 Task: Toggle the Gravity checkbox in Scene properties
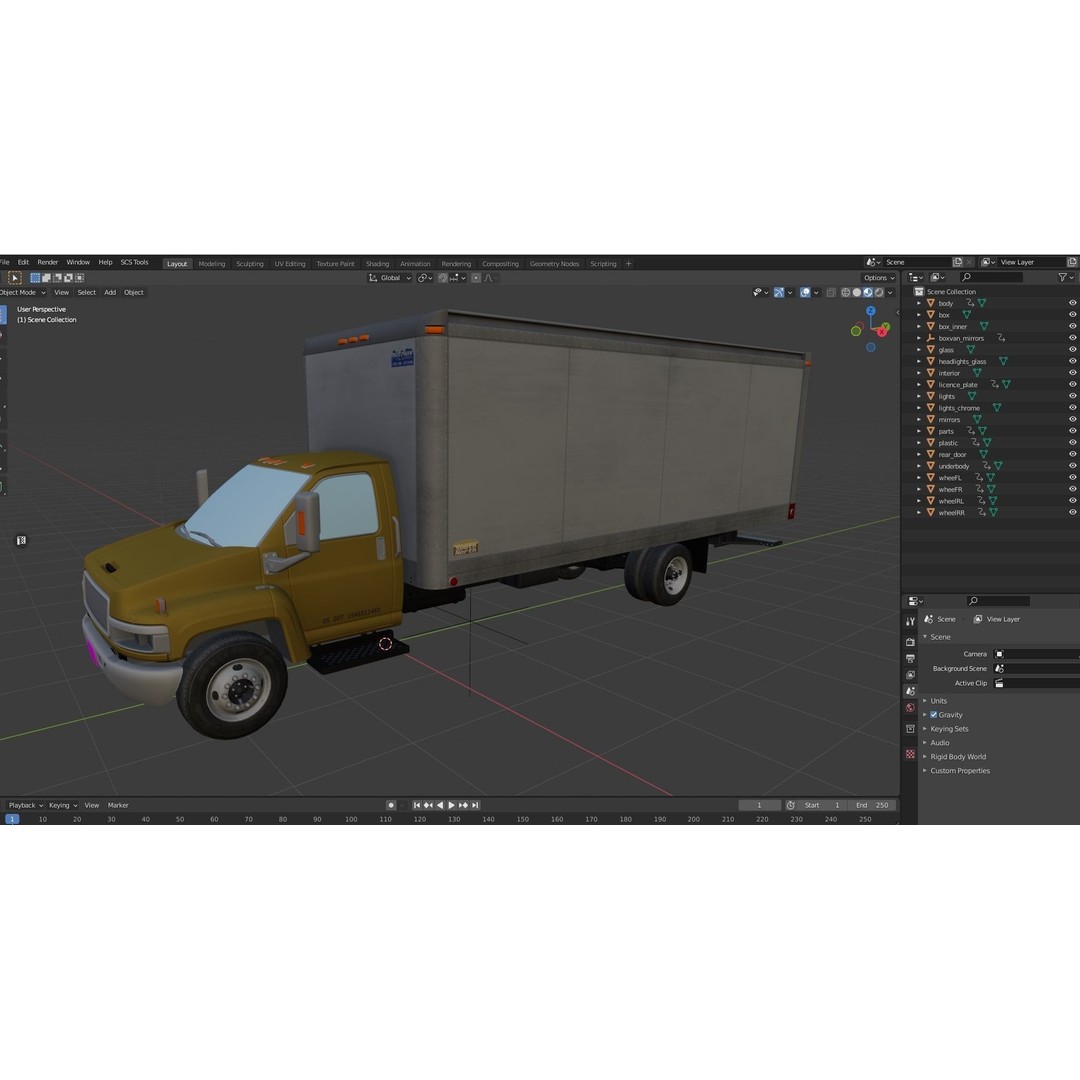click(934, 714)
